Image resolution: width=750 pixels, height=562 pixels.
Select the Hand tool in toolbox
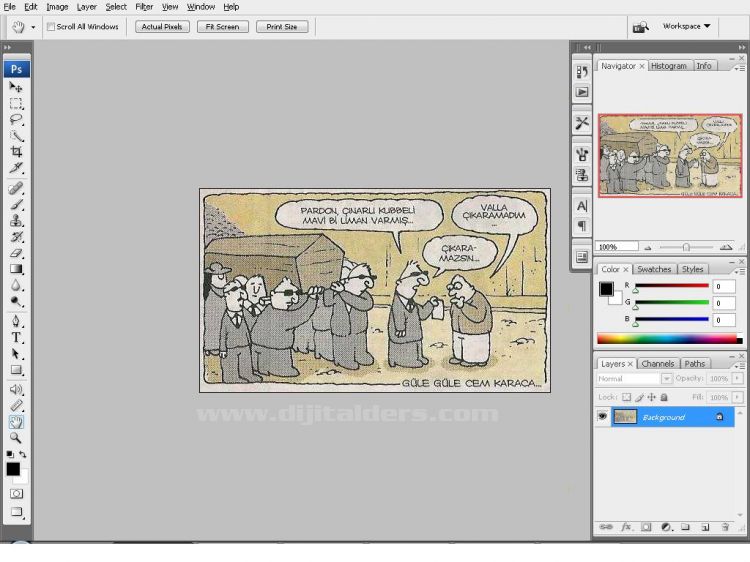16,422
